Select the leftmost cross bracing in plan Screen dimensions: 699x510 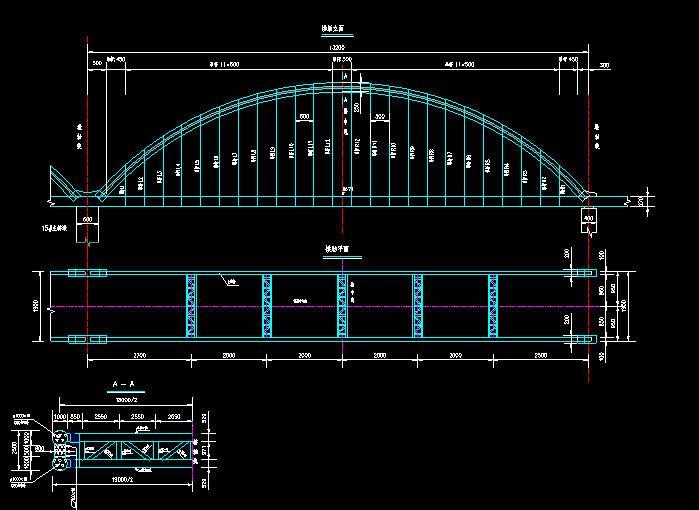pyautogui.click(x=191, y=306)
